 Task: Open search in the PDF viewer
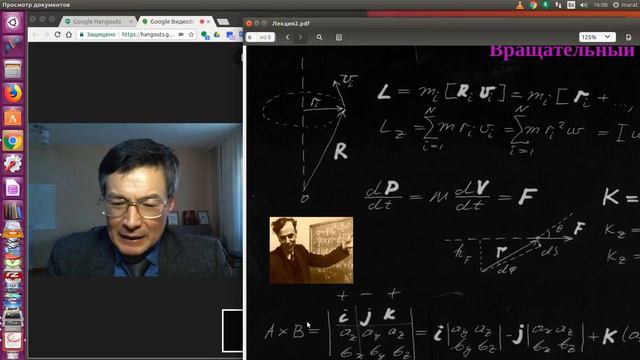pyautogui.click(x=319, y=37)
